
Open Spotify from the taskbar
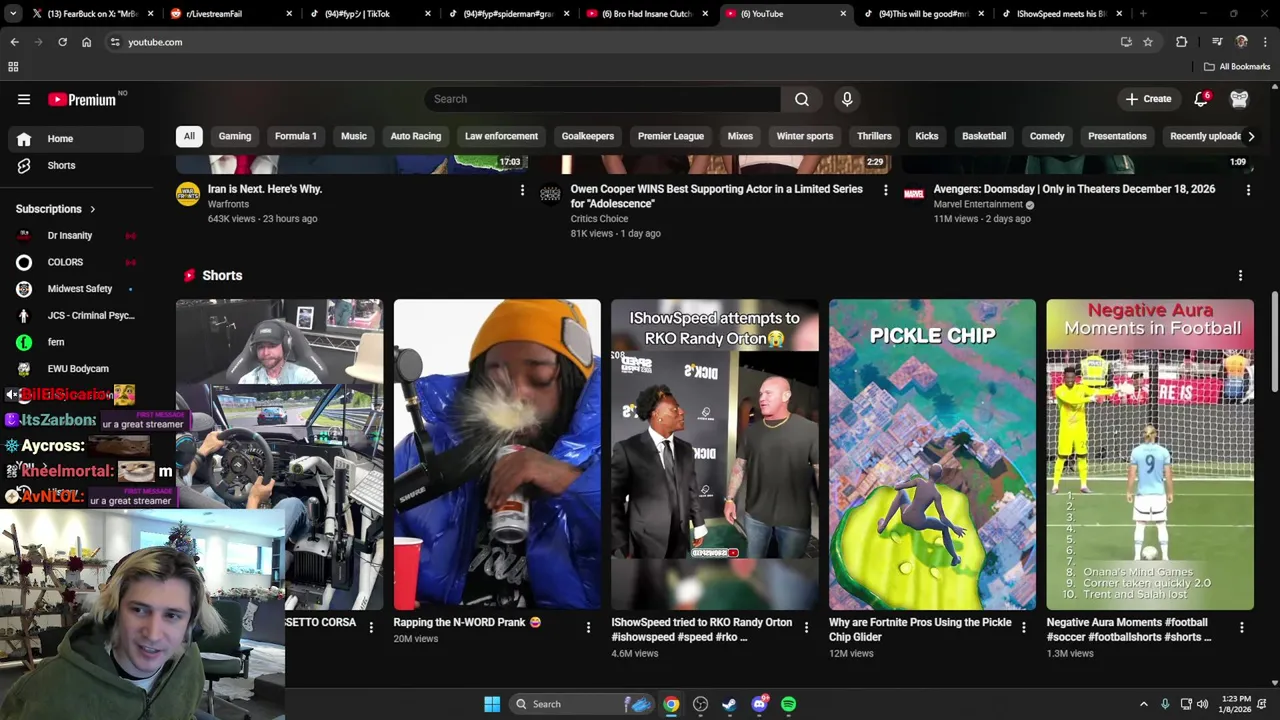tap(789, 704)
